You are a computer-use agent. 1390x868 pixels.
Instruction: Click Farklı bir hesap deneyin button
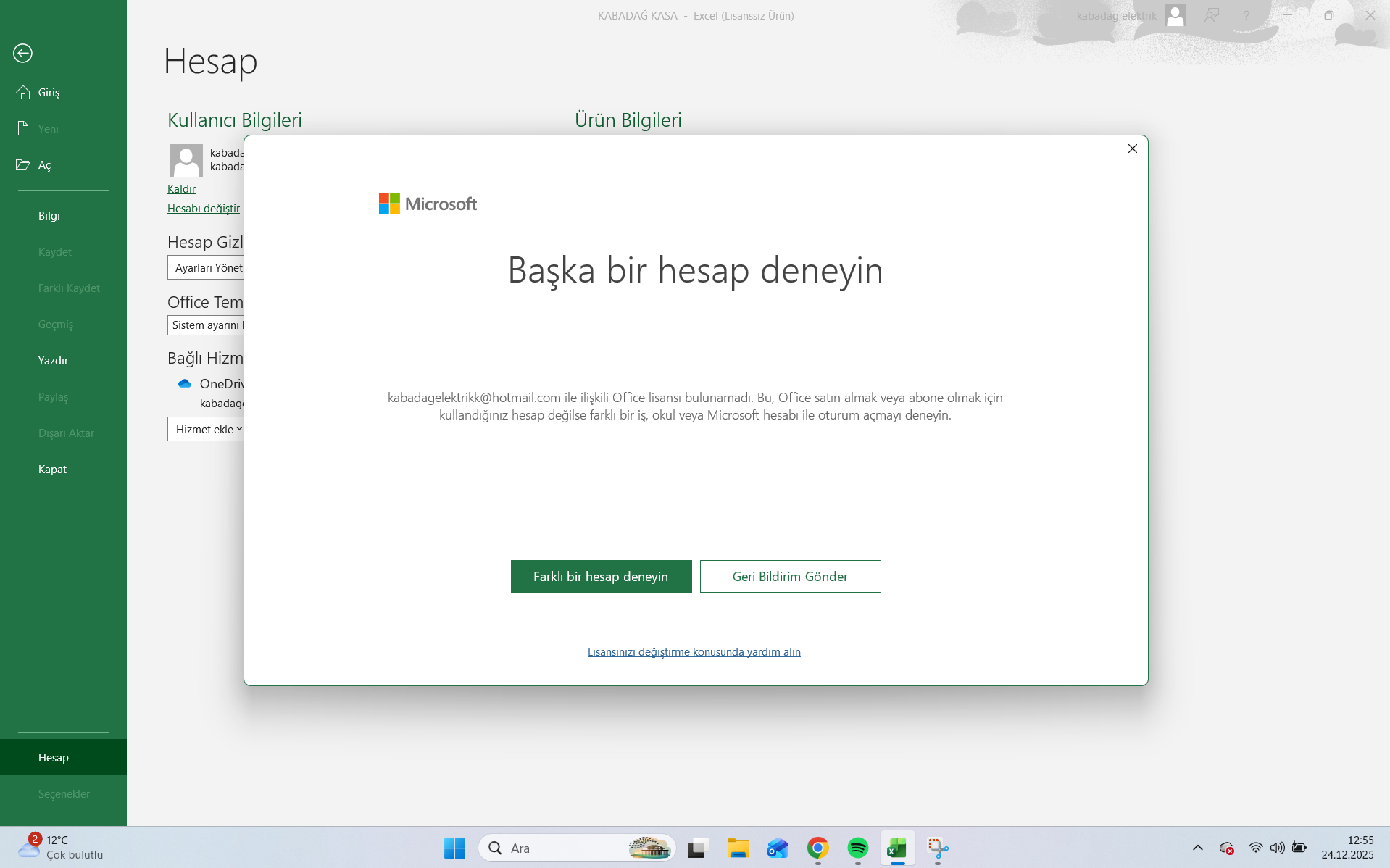click(x=601, y=576)
